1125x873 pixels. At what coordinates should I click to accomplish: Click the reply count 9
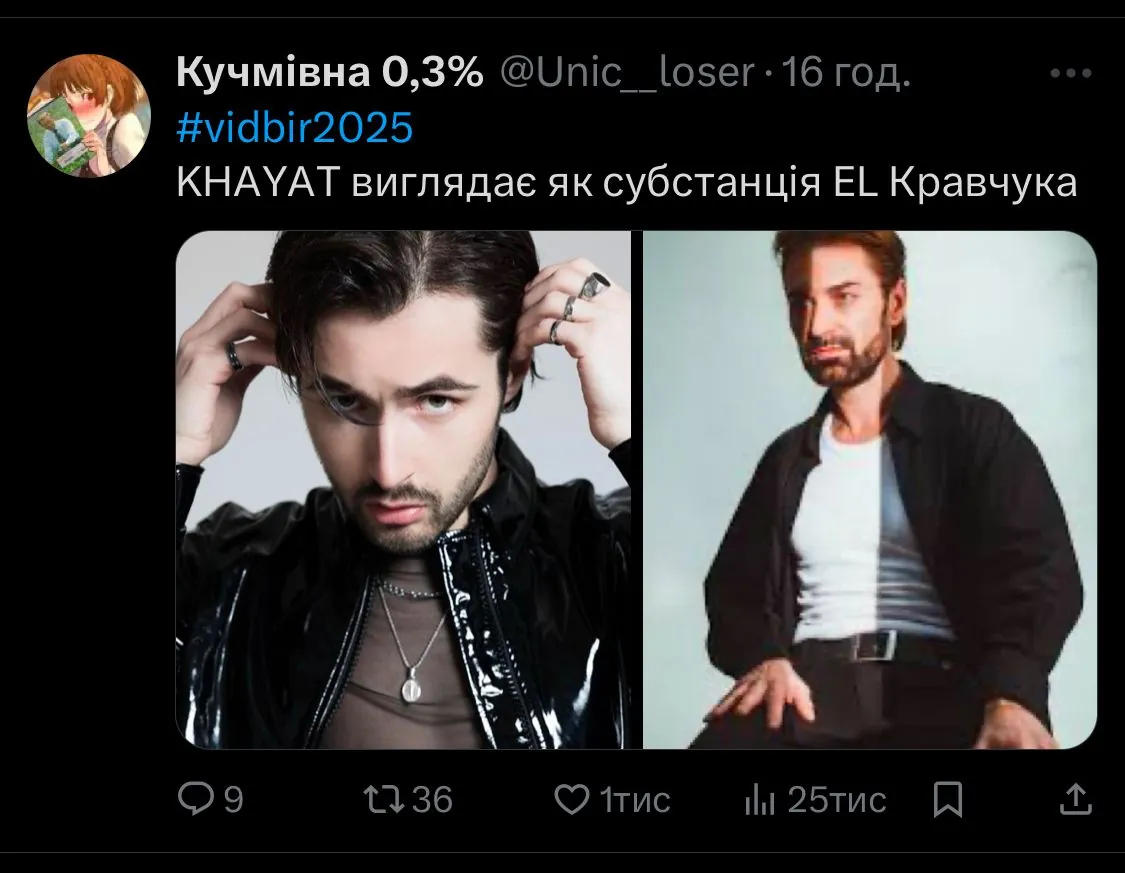[x=234, y=799]
